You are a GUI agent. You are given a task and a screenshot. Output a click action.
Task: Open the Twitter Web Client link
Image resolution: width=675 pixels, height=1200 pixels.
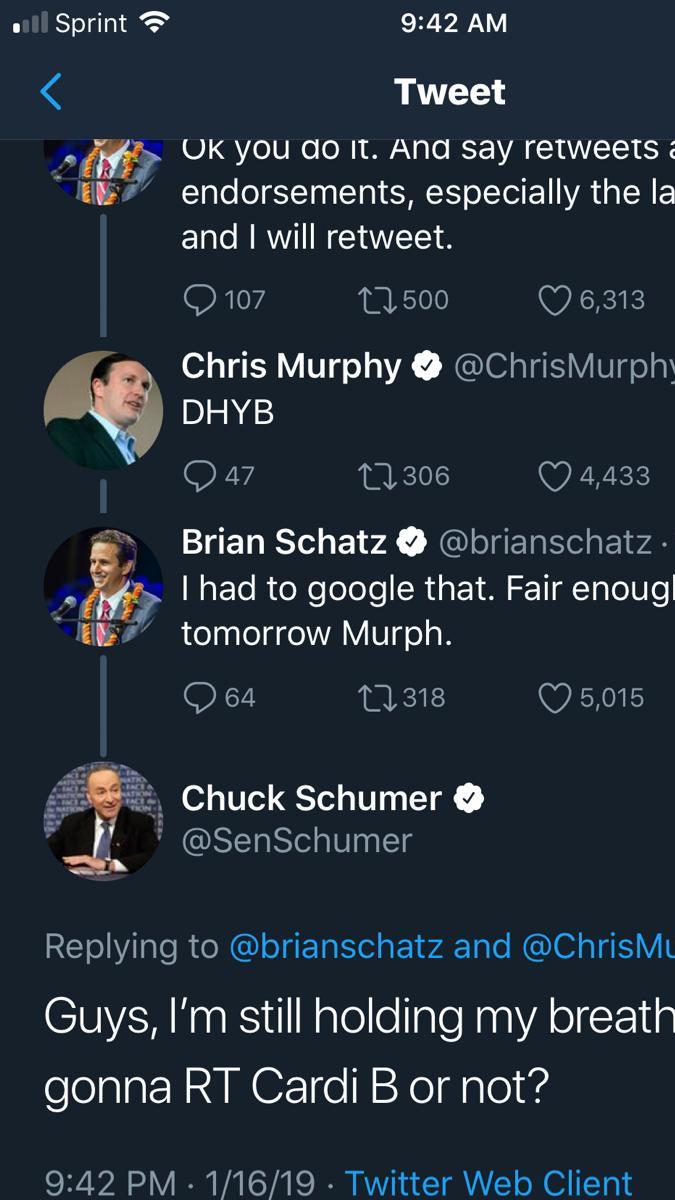pyautogui.click(x=489, y=1183)
